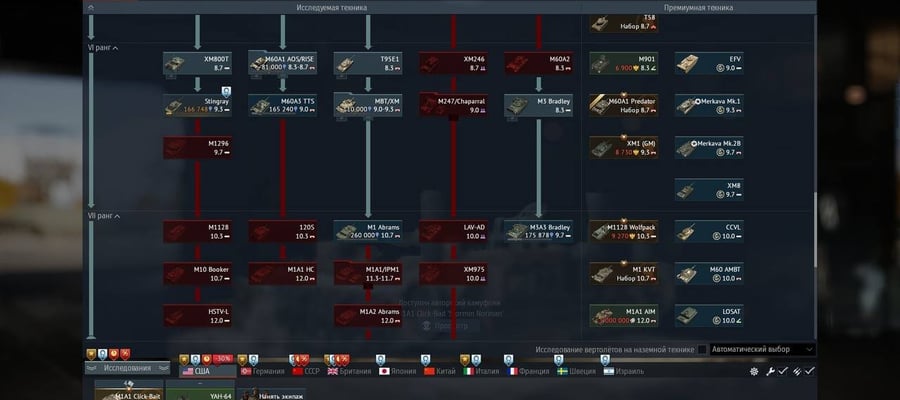Select the LOSAT premium vehicle
Viewport: 900px width, 400px height.
(x=709, y=316)
